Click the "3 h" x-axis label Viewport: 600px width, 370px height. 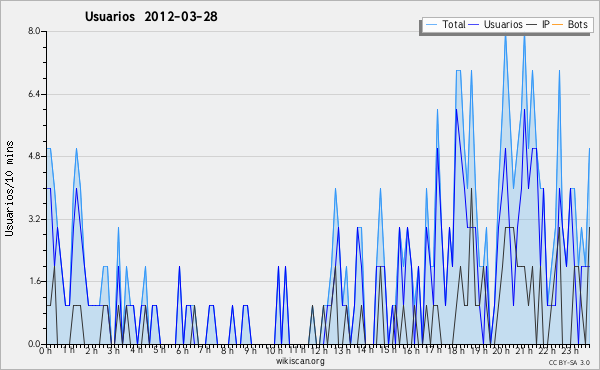tap(114, 351)
